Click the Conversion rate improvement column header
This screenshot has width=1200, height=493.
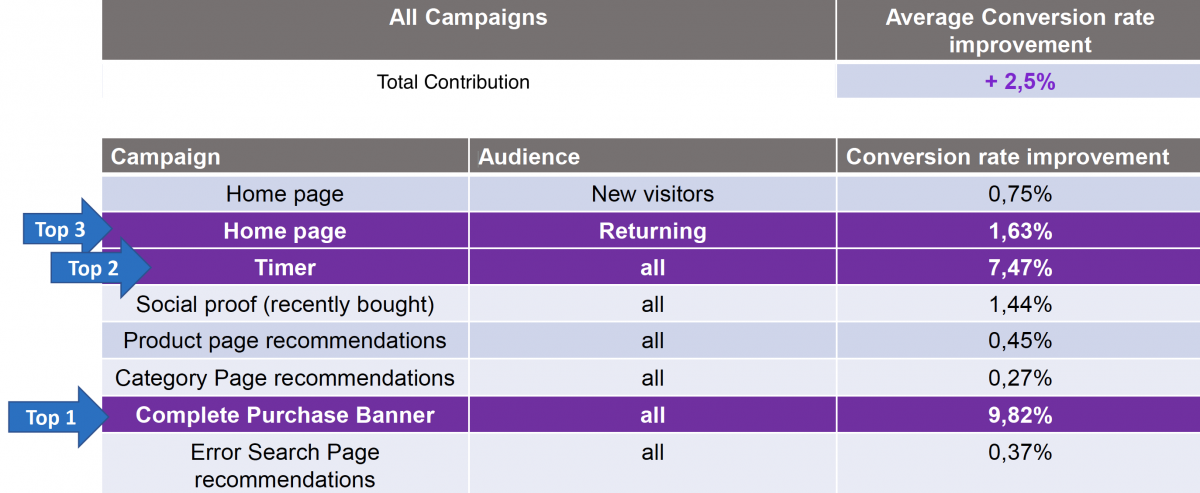point(1007,157)
